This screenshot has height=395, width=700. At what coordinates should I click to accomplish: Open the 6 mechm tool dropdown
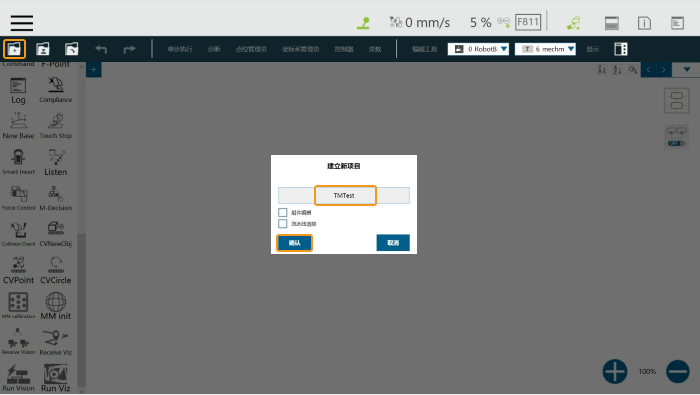[545, 49]
